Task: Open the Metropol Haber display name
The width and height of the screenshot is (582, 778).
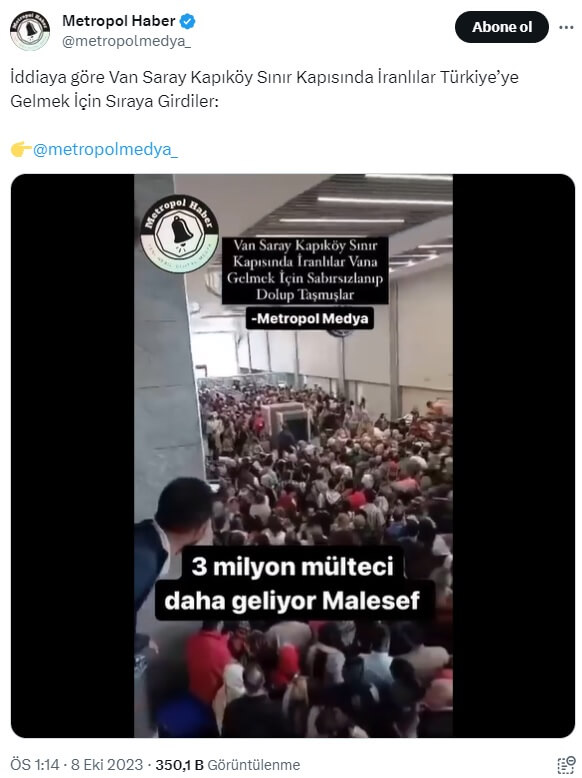Action: pos(119,21)
